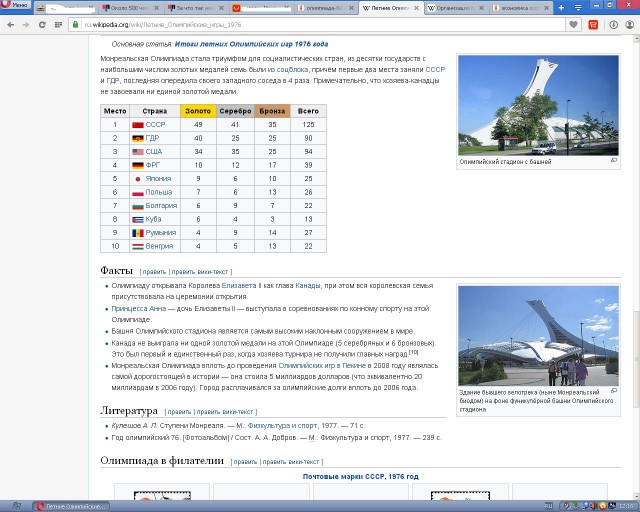Open ГДР link in the medal table
Viewport: 640px width, 512px height.
152,138
